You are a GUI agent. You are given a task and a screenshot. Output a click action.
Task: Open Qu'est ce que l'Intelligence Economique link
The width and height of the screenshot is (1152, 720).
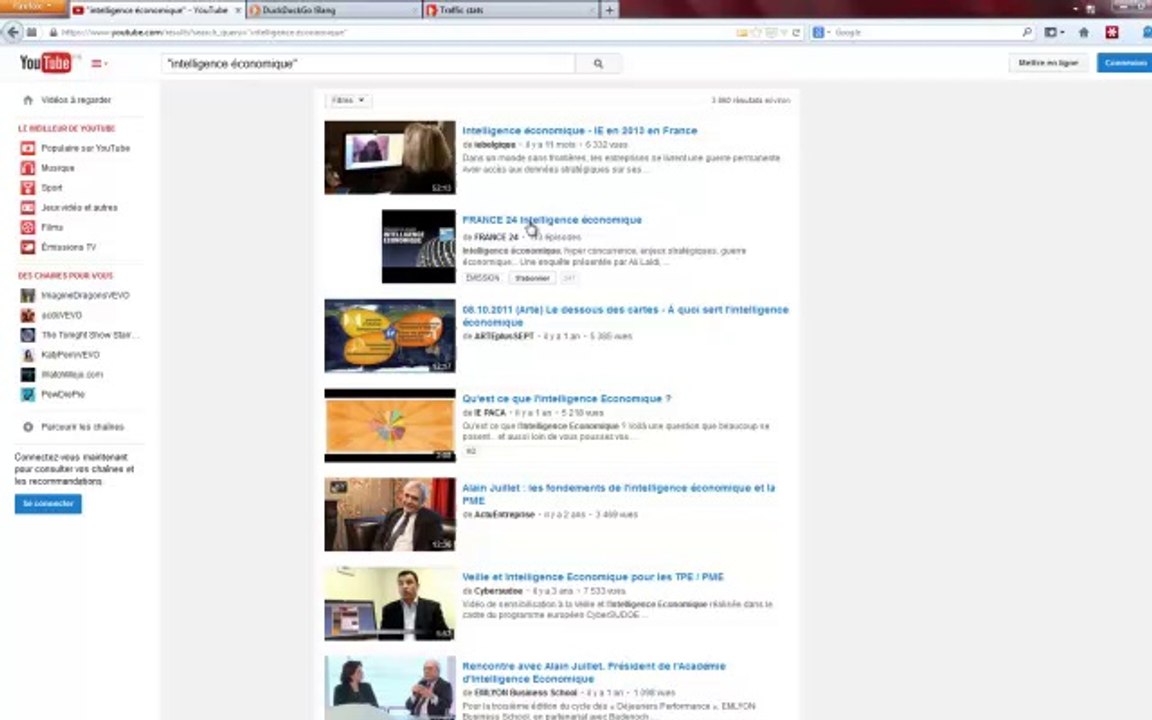point(566,399)
